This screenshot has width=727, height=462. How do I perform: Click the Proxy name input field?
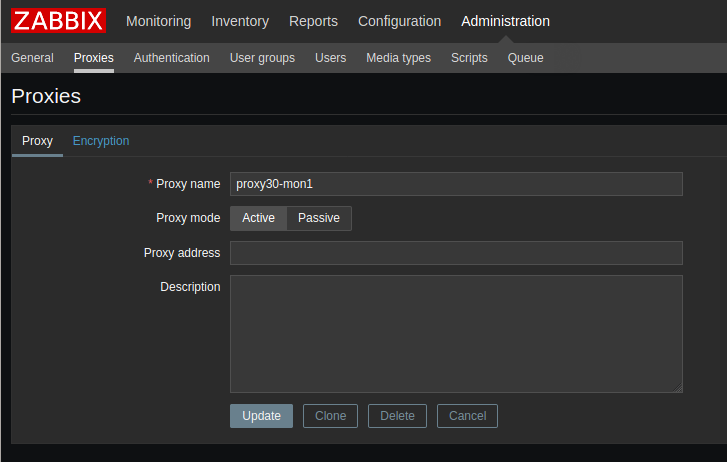[x=456, y=184]
